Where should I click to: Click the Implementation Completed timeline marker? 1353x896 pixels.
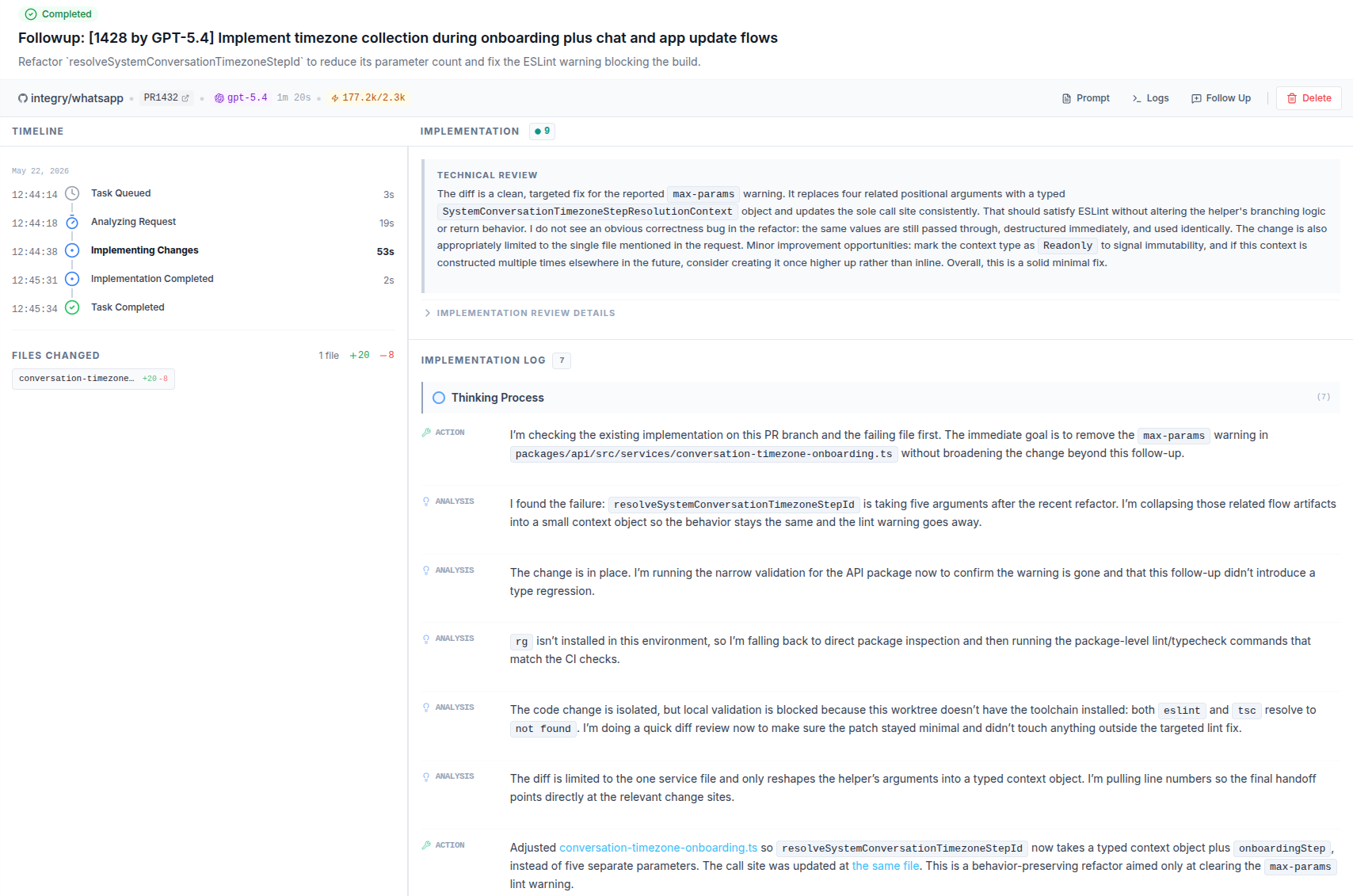[x=72, y=279]
